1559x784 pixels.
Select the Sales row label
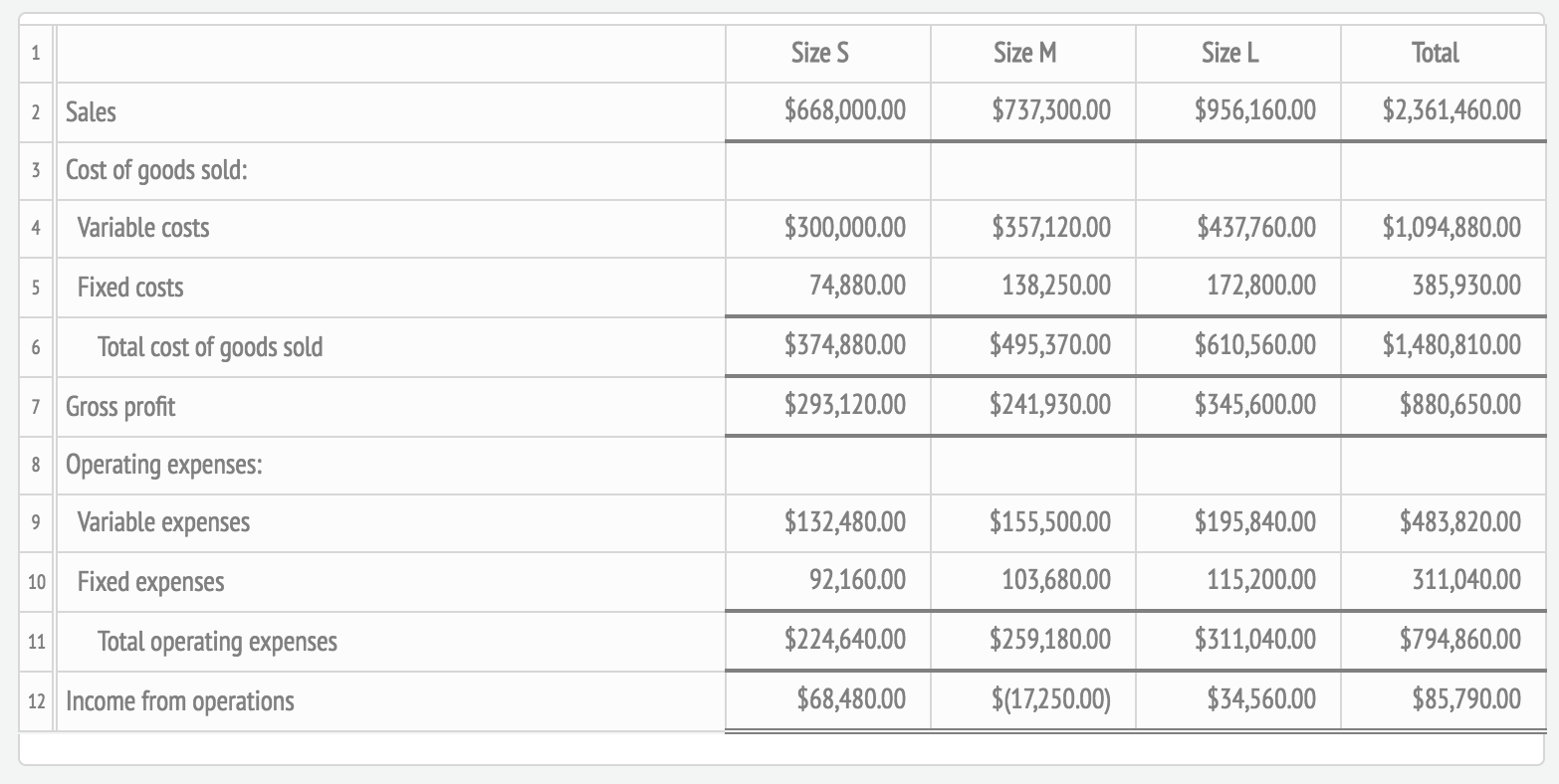[91, 112]
